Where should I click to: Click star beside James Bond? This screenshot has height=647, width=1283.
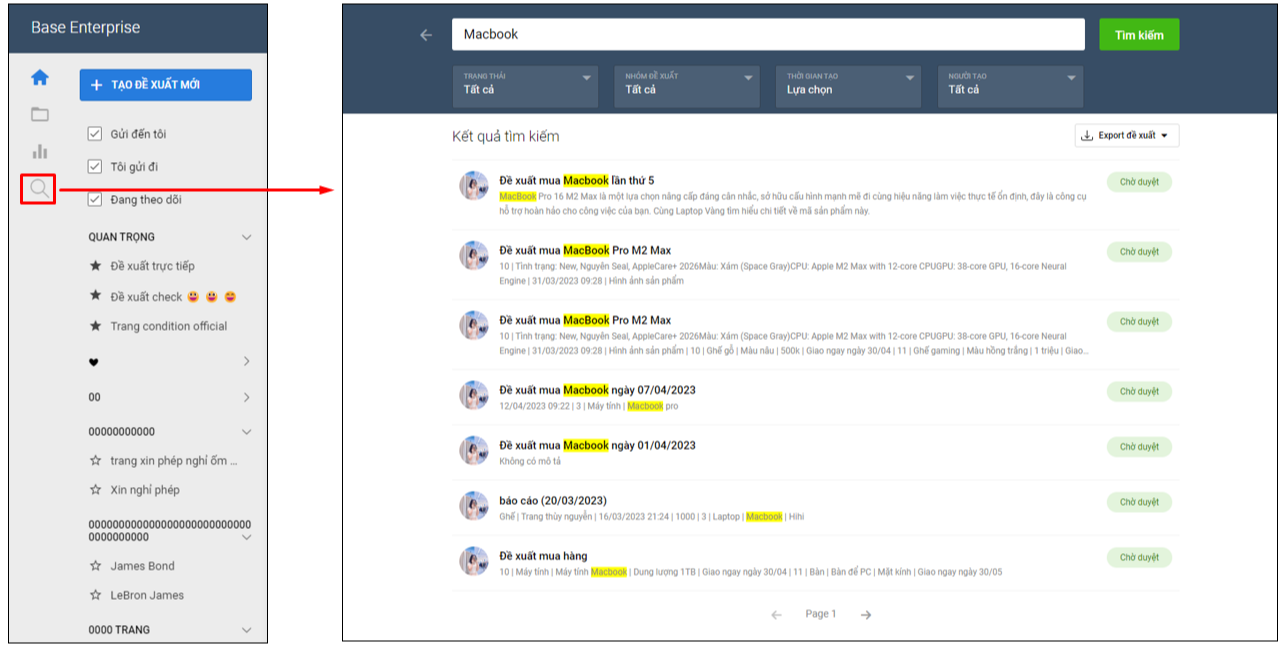point(96,566)
